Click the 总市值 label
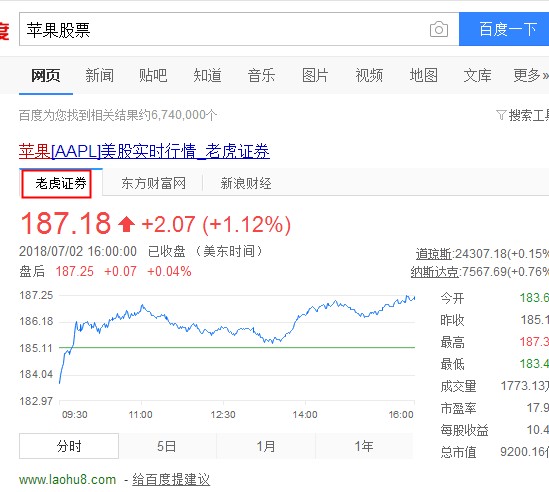The width and height of the screenshot is (549, 492). pyautogui.click(x=458, y=452)
